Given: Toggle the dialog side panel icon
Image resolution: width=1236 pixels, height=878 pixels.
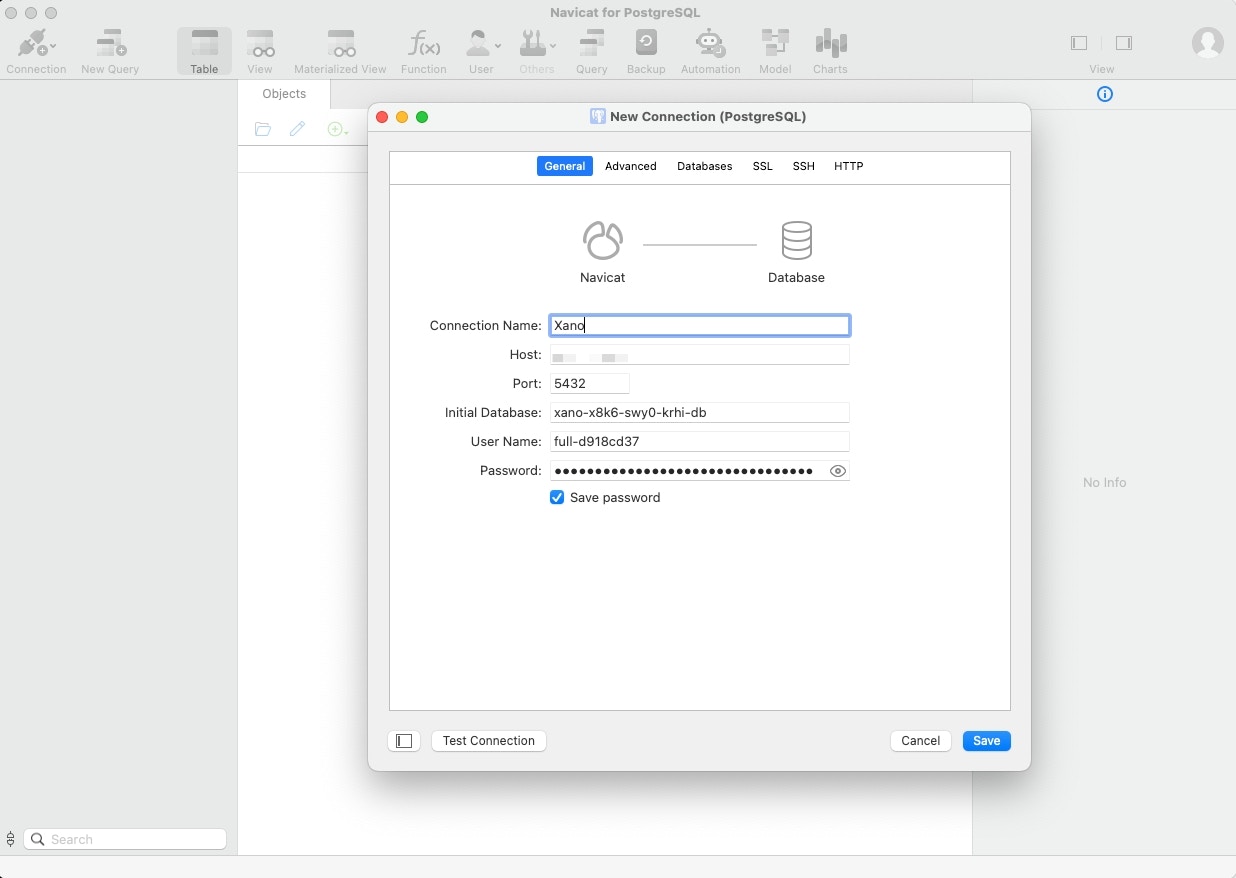Looking at the screenshot, I should point(404,741).
